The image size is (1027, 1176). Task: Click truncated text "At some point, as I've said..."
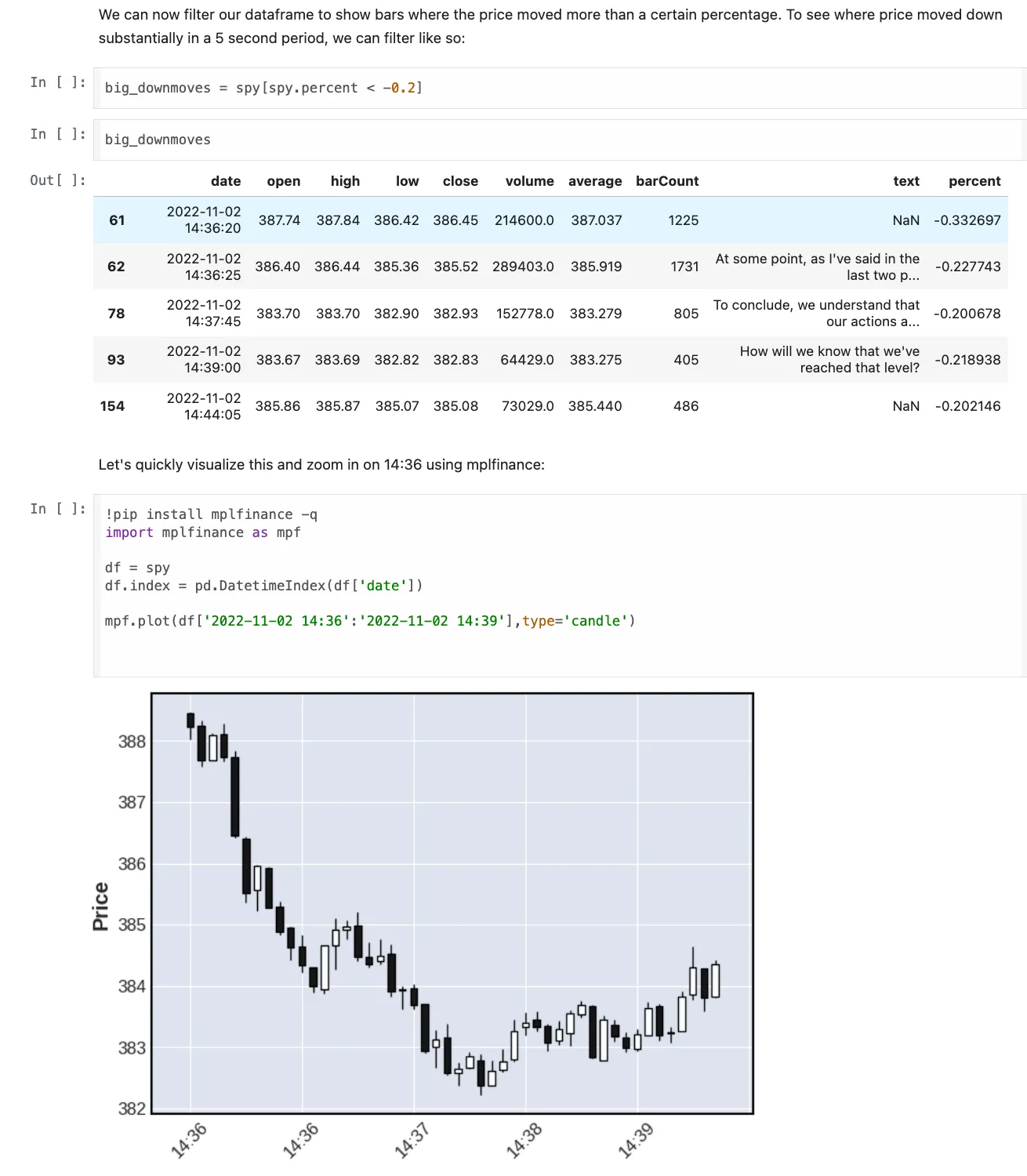pos(818,267)
